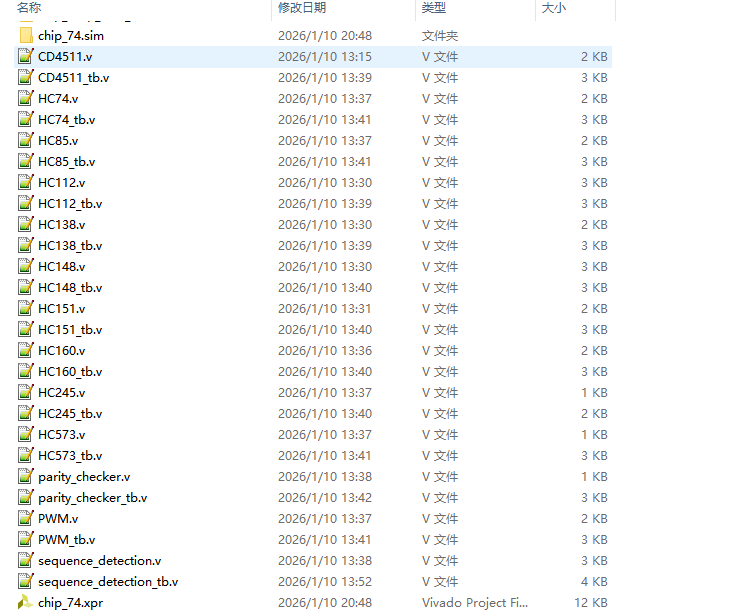Viewport: 736px width, 615px height.
Task: Select the HC245.v file icon
Action: pyautogui.click(x=26, y=392)
